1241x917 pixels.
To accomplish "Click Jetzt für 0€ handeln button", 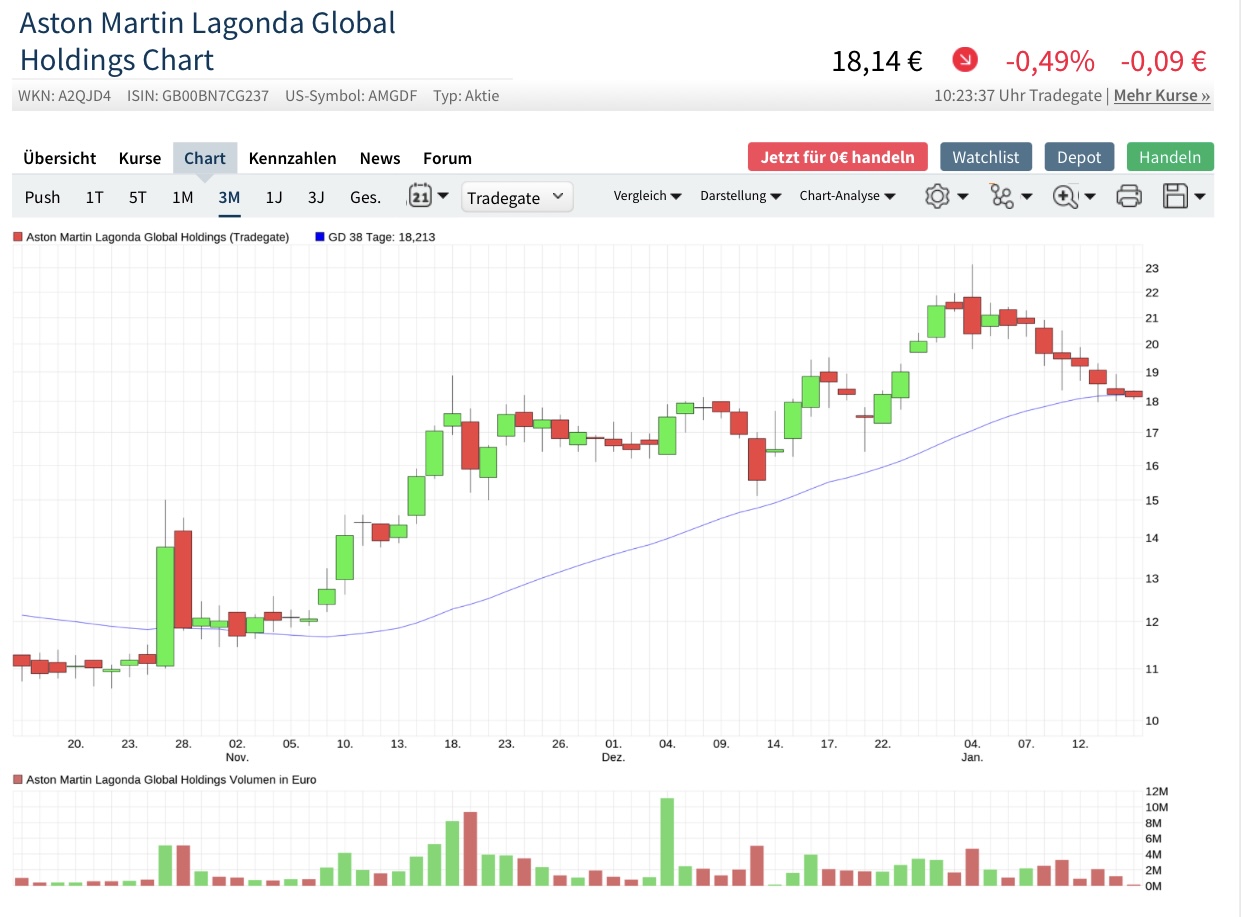I will pyautogui.click(x=838, y=157).
